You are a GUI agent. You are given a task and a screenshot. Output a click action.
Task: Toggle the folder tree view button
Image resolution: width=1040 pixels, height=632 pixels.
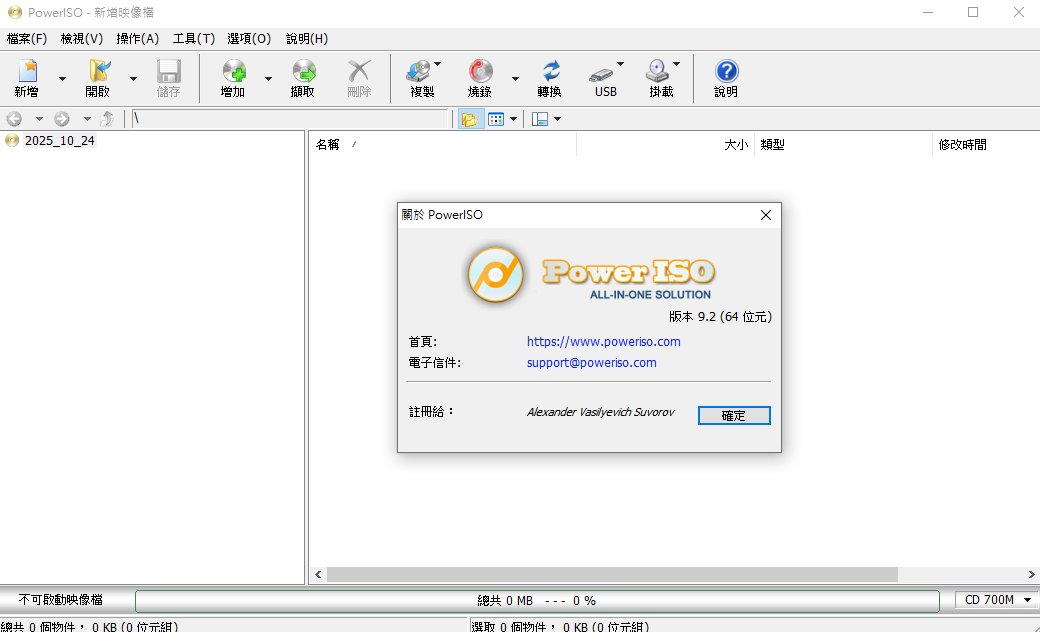[468, 119]
